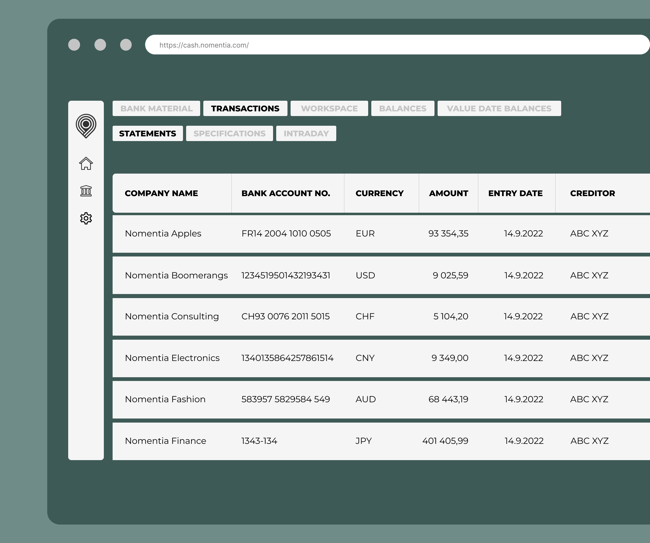Click the amount 68 443,19

coord(448,400)
